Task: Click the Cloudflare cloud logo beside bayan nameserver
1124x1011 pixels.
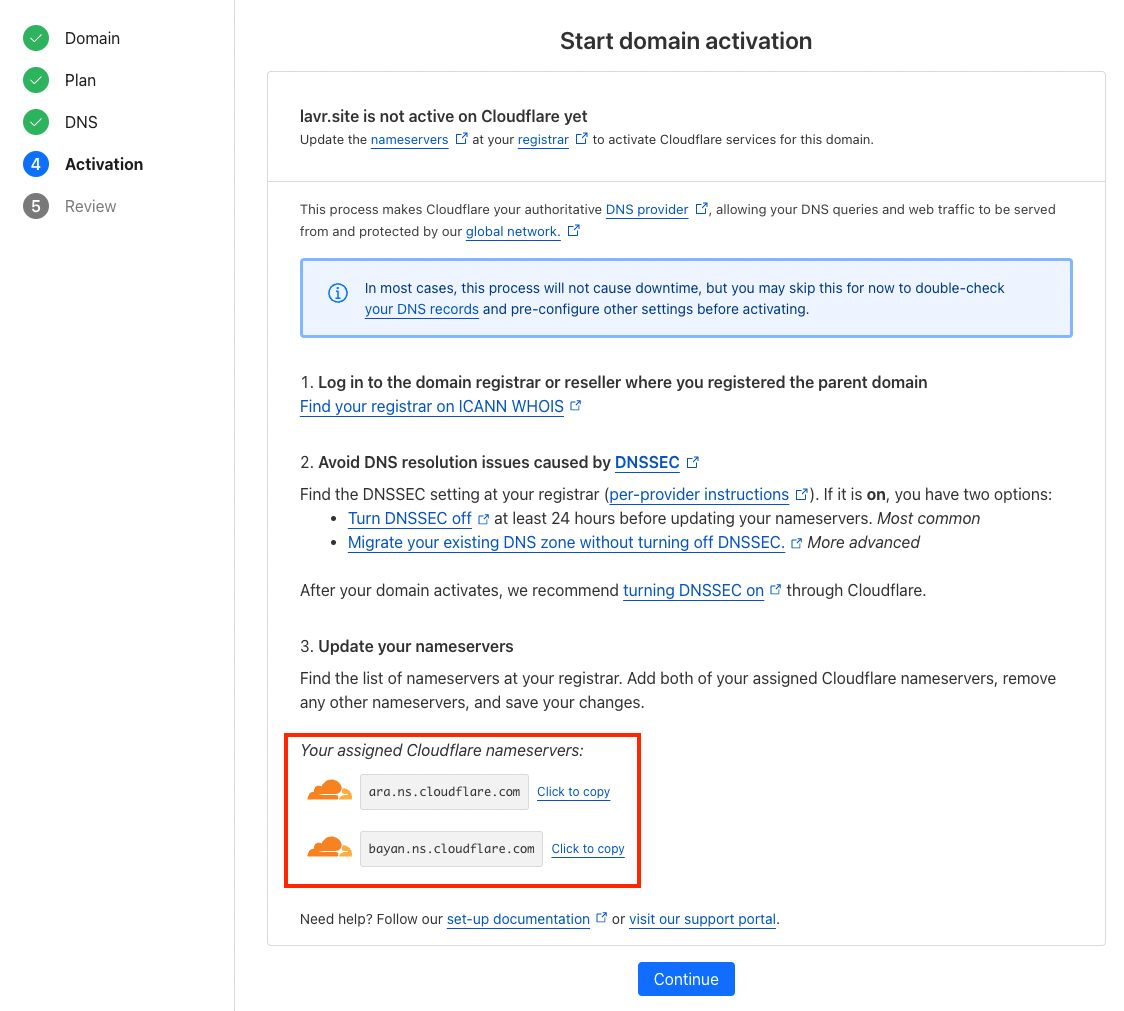Action: [330, 848]
